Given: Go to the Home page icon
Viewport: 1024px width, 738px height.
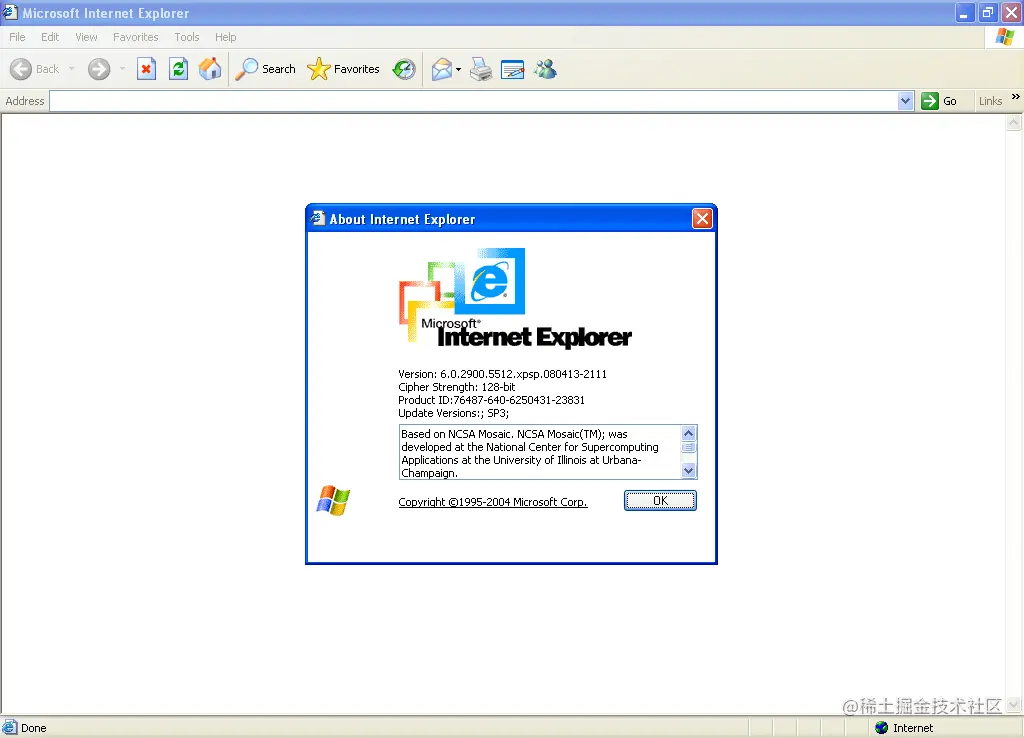Looking at the screenshot, I should tap(210, 69).
